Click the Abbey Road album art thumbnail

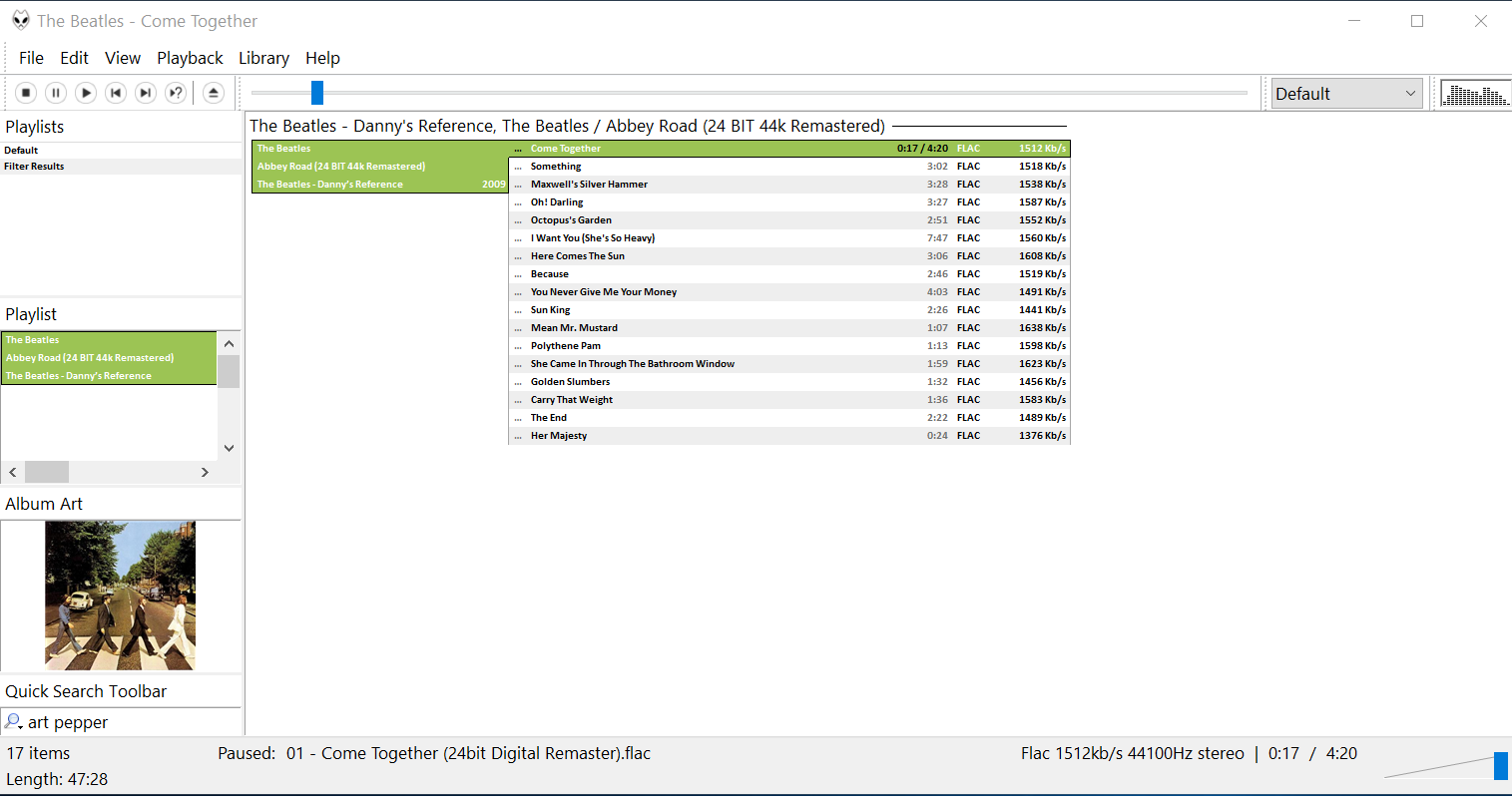(x=120, y=595)
